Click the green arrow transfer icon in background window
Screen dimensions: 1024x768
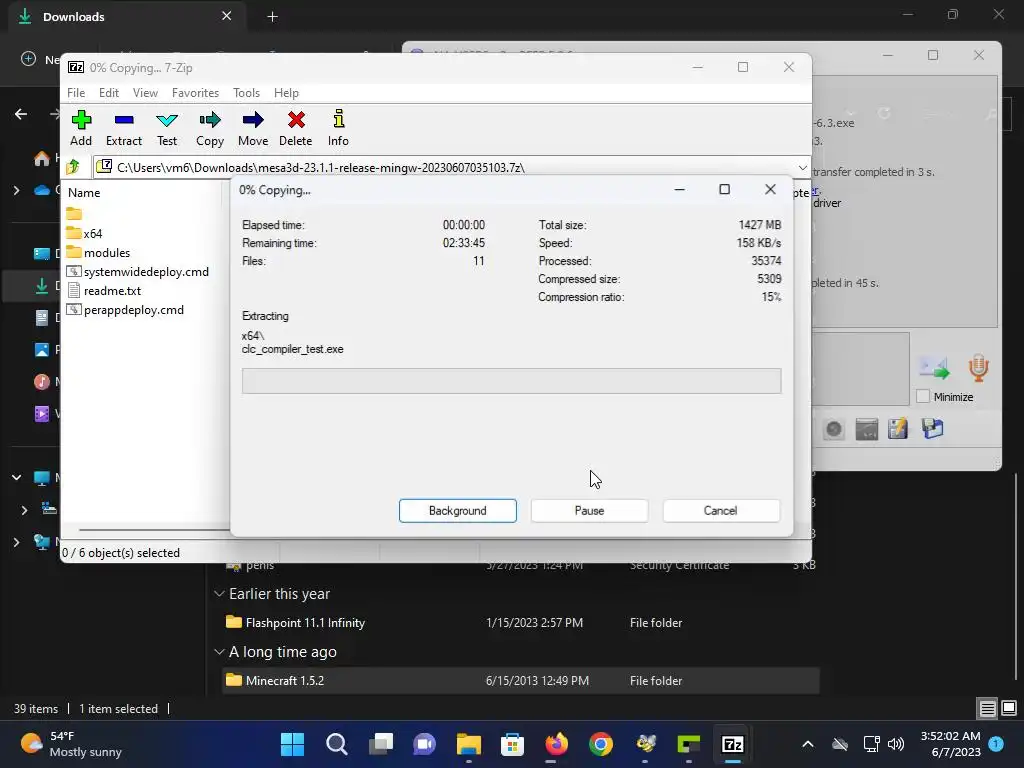coord(934,368)
